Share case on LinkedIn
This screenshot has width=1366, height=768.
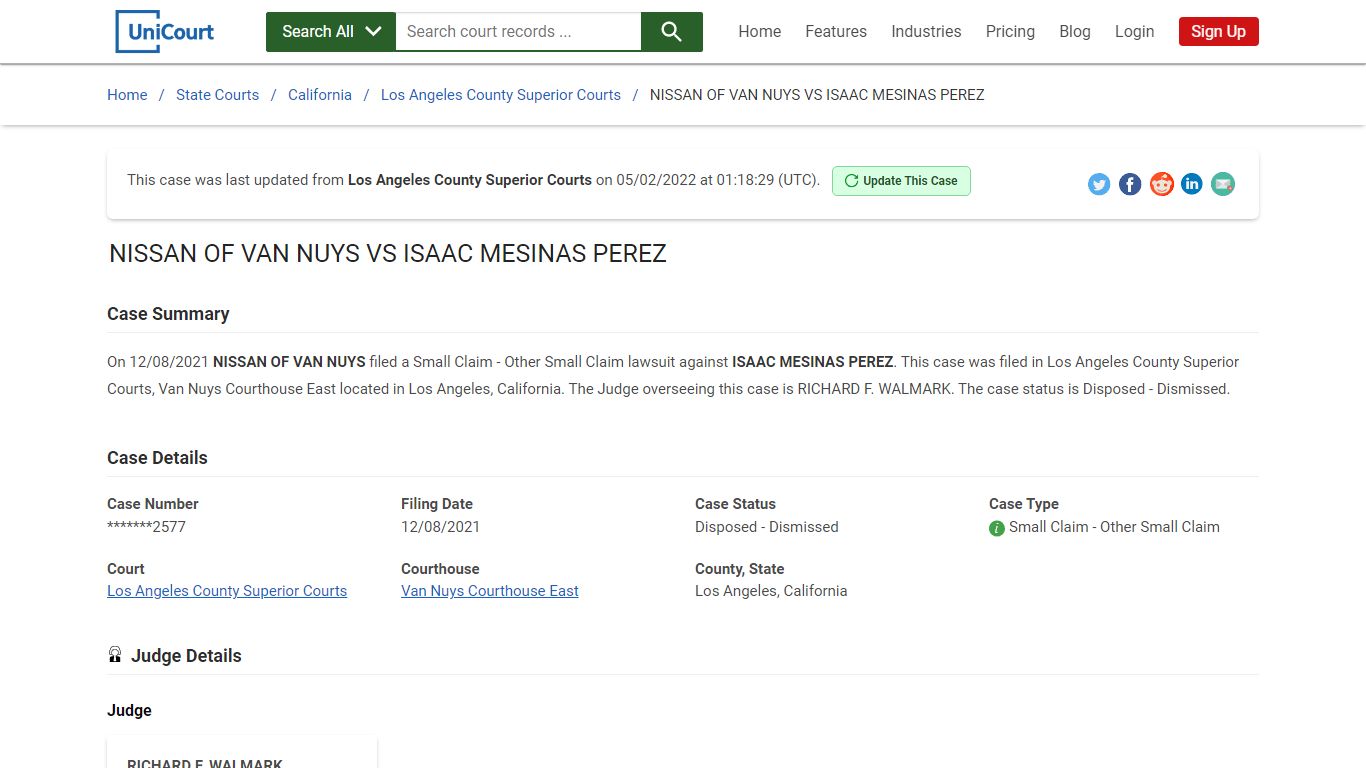1192,184
